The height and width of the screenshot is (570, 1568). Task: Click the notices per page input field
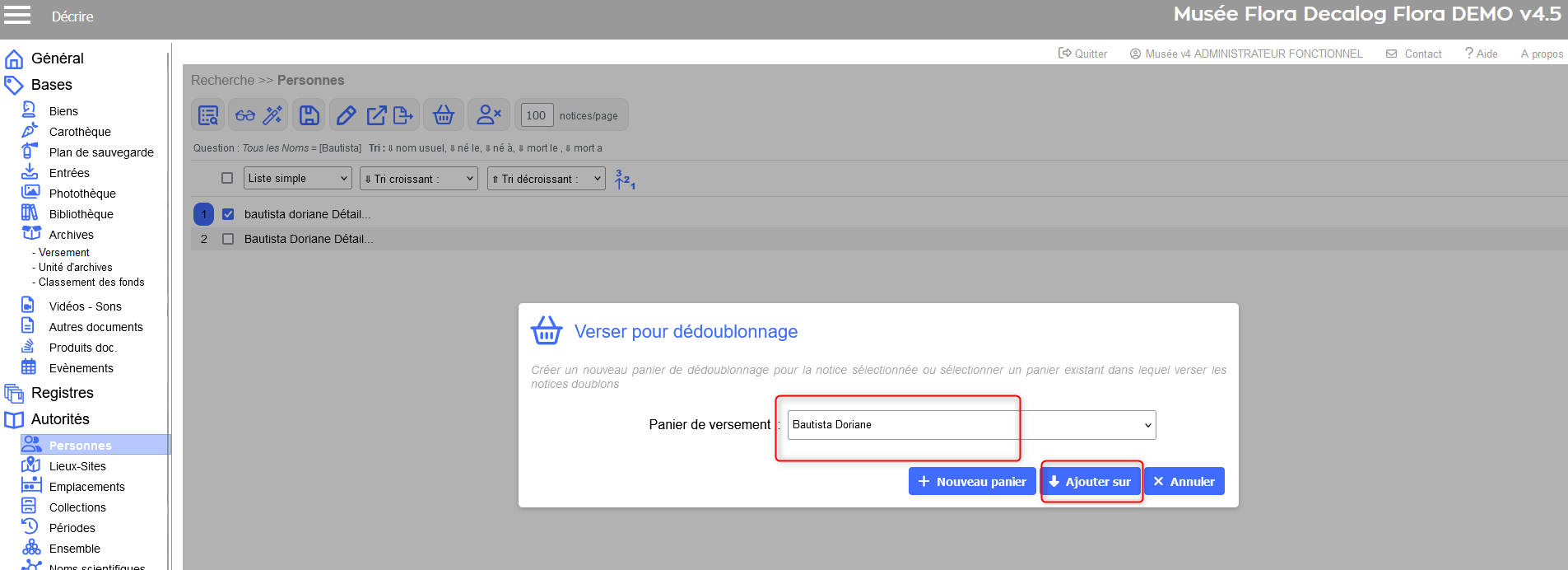pyautogui.click(x=536, y=115)
